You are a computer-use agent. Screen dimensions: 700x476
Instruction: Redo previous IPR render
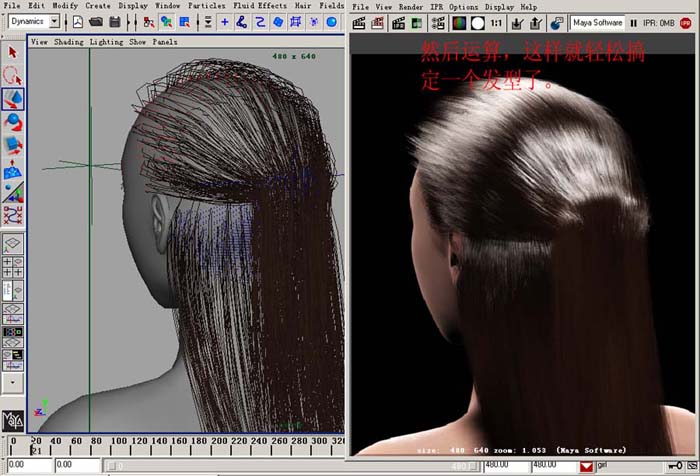click(x=398, y=23)
